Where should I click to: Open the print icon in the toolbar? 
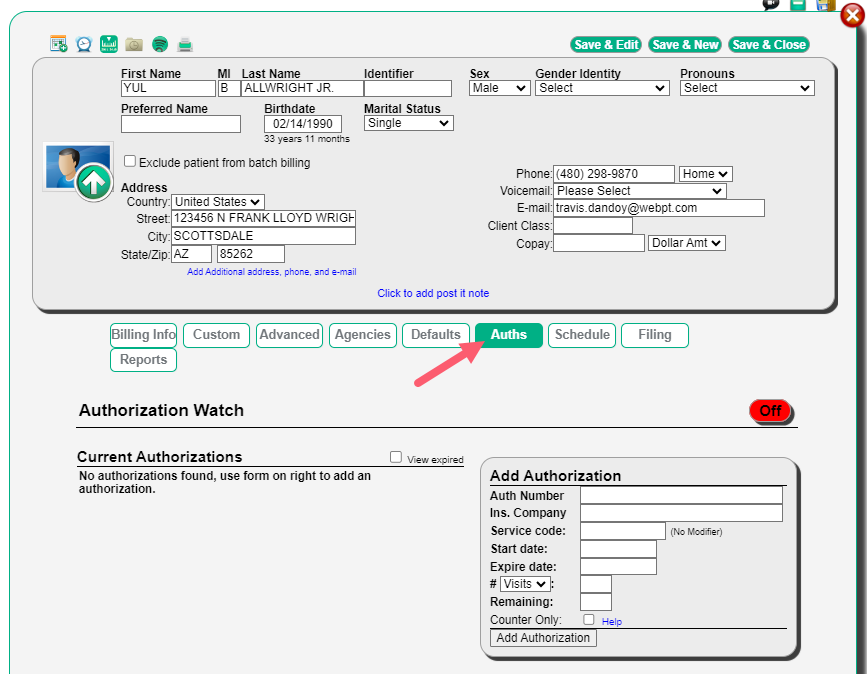pos(185,43)
